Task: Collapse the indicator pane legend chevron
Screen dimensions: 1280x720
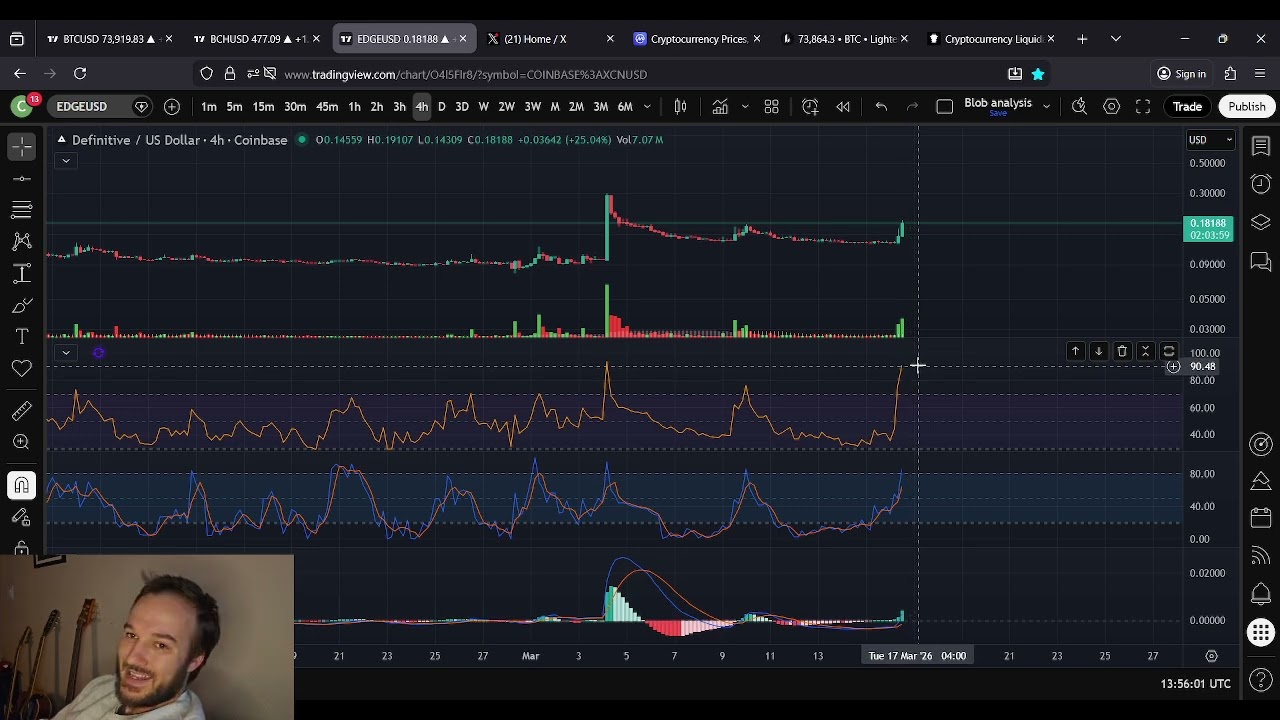Action: [65, 352]
